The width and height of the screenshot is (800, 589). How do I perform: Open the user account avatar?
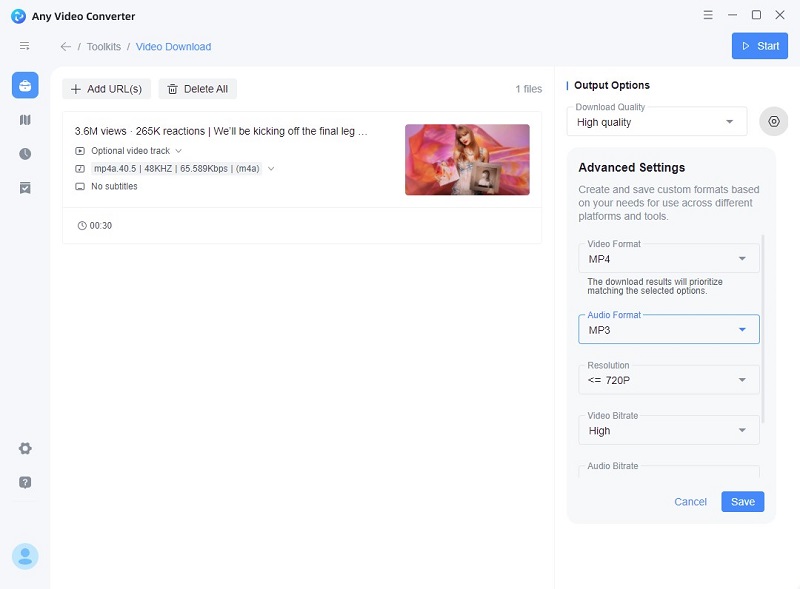pos(25,556)
